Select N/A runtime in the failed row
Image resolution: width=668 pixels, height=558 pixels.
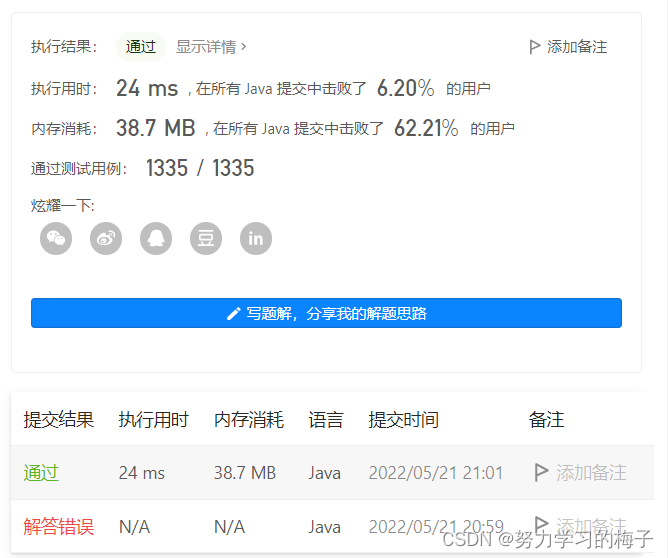134,527
